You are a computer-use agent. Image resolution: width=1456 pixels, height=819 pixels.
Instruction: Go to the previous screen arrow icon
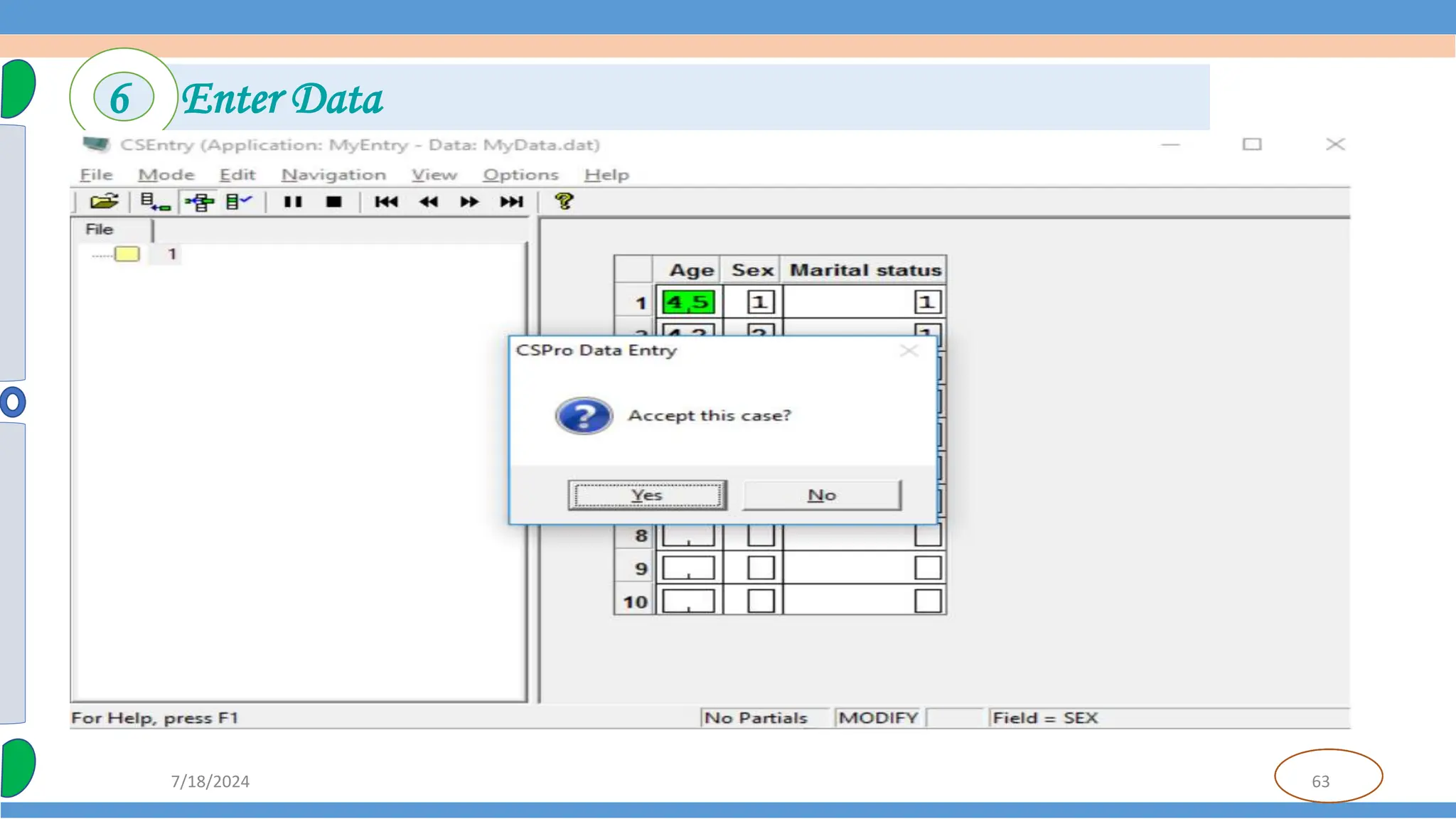click(x=429, y=202)
